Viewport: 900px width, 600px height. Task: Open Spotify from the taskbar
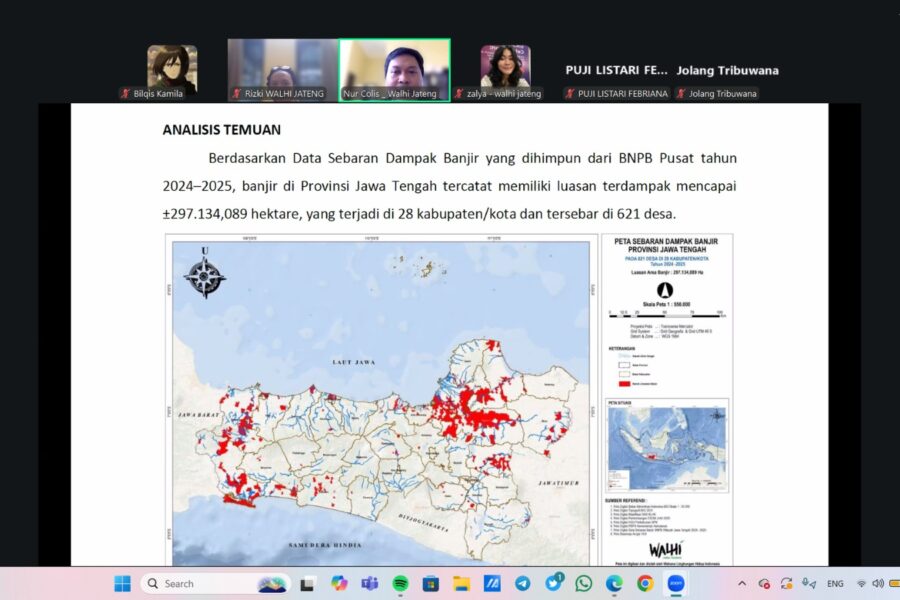(x=398, y=583)
